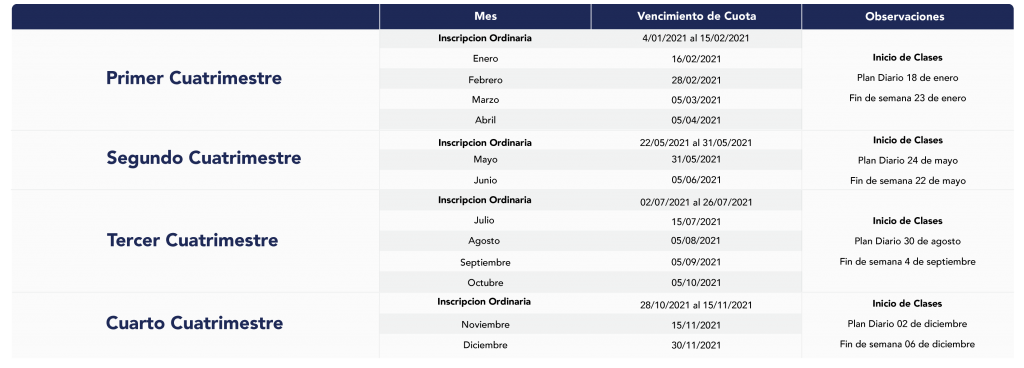The image size is (1024, 368).
Task: Select the Tercer Cuatrimestre heading
Action: (193, 240)
